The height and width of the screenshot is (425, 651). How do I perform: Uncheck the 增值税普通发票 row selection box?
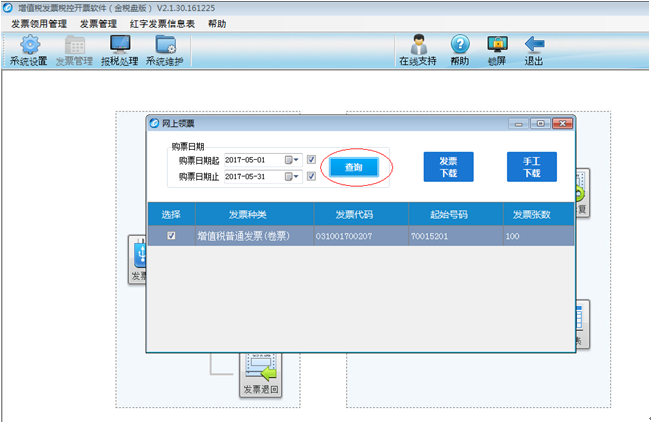[172, 236]
